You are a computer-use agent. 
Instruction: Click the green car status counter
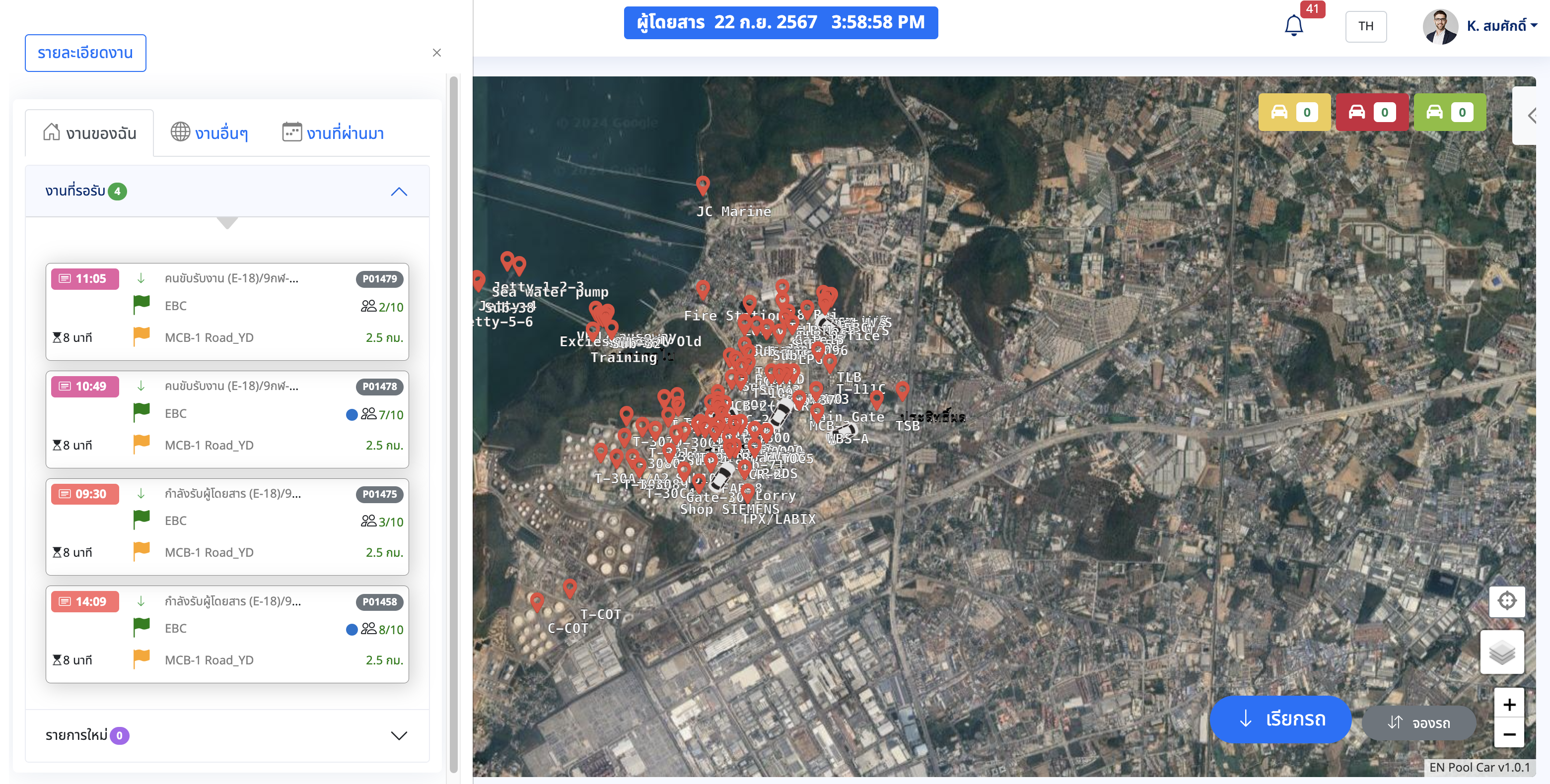[1449, 113]
